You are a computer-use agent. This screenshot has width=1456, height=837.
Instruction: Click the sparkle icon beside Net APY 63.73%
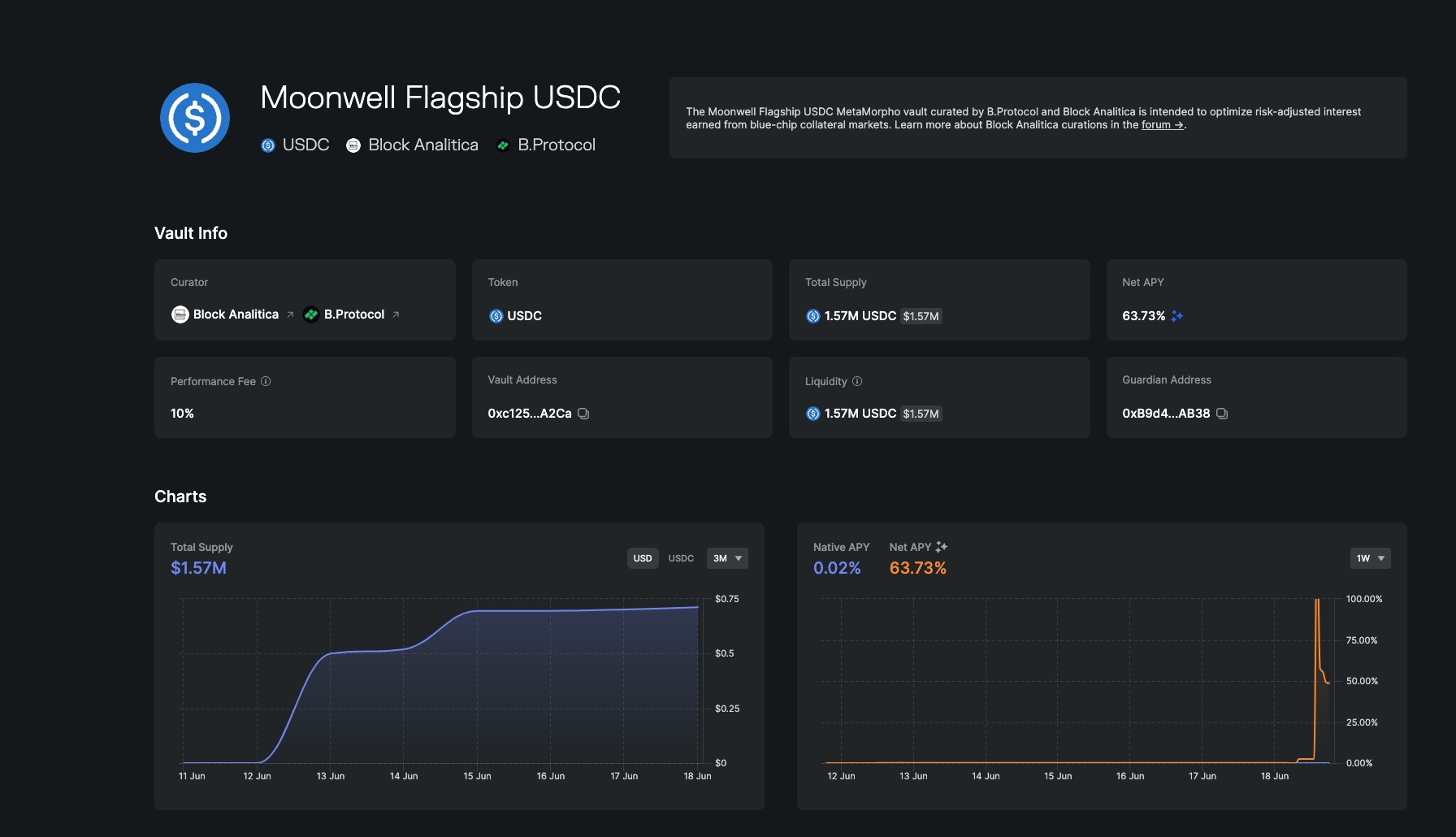click(x=1177, y=316)
